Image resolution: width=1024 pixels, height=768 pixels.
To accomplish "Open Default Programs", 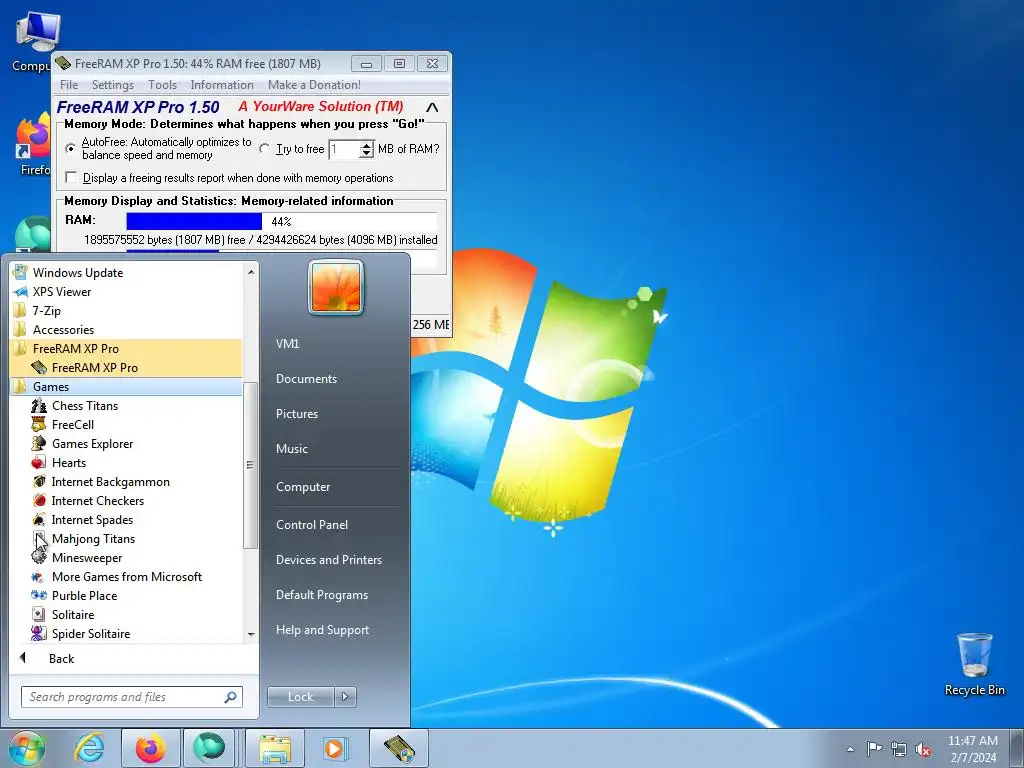I will [x=322, y=595].
